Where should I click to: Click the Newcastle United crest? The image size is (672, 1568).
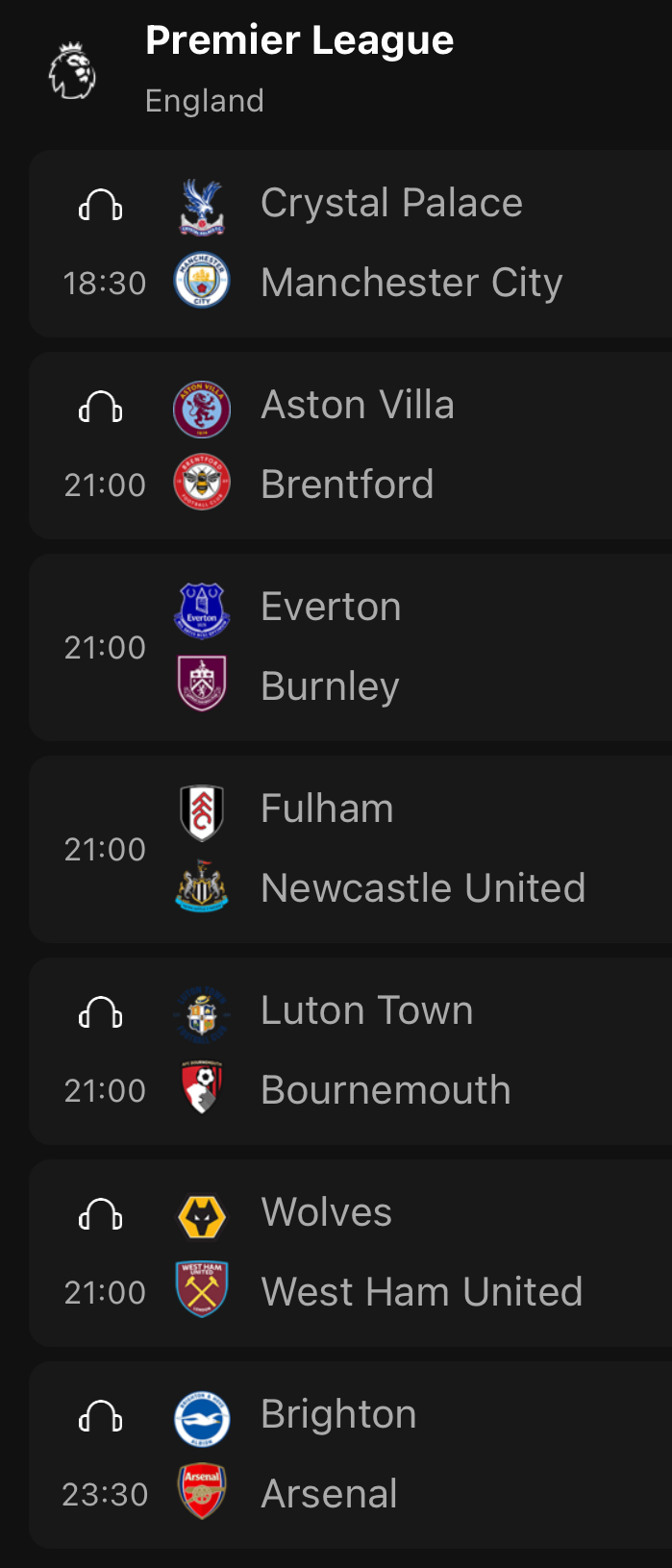tap(202, 885)
